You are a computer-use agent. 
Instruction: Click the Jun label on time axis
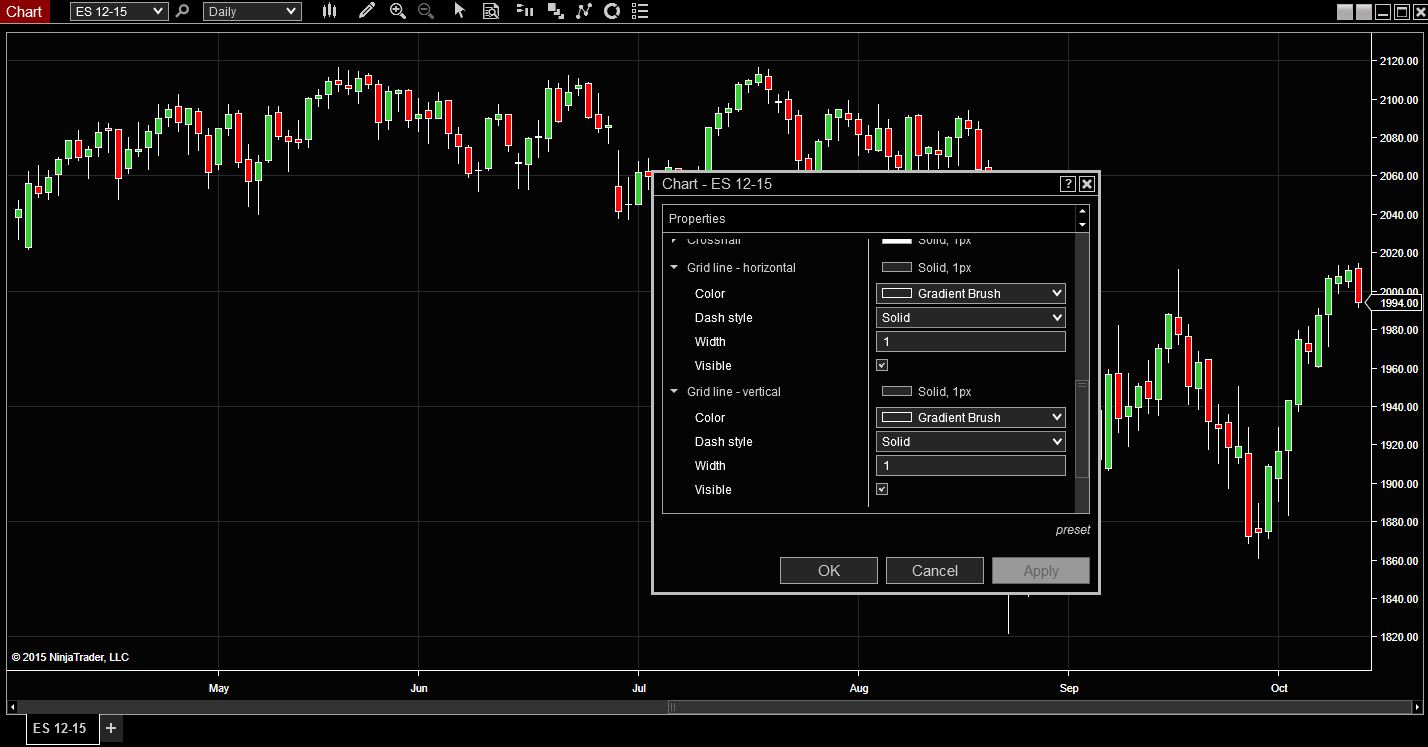tap(419, 688)
